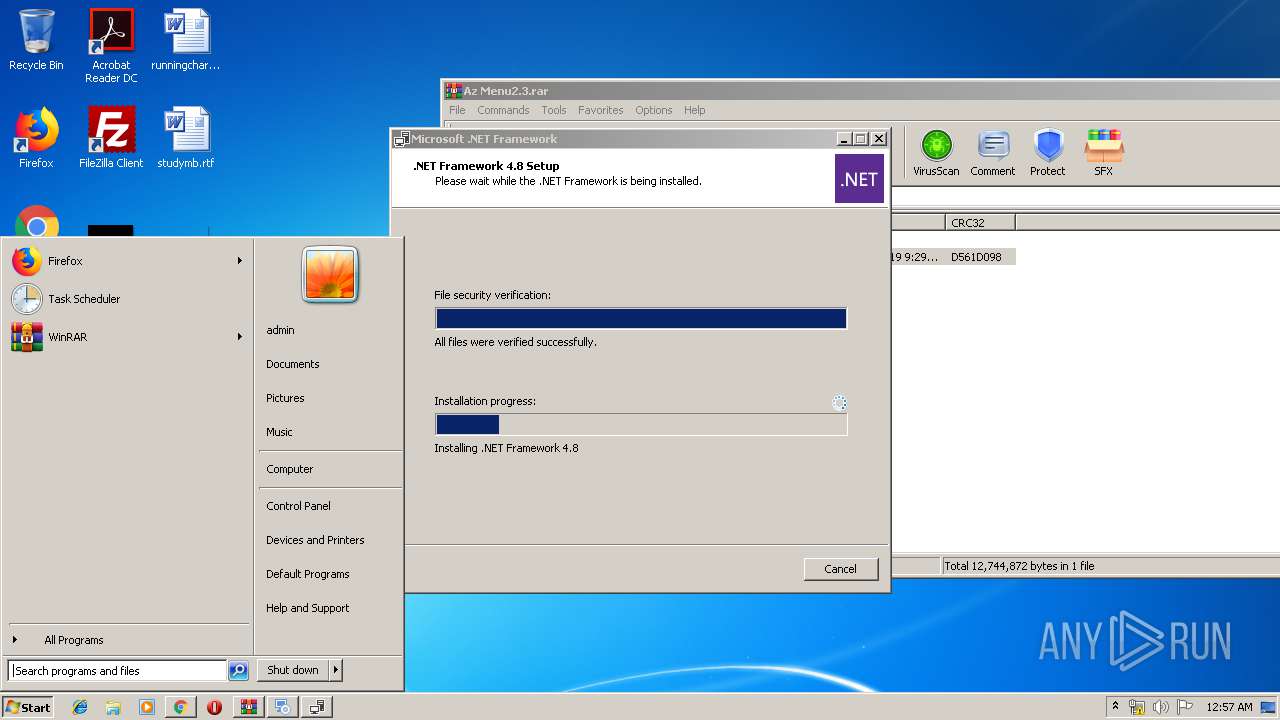The image size is (1280, 720).
Task: Open Recycle Bin on the desktop
Action: (36, 40)
